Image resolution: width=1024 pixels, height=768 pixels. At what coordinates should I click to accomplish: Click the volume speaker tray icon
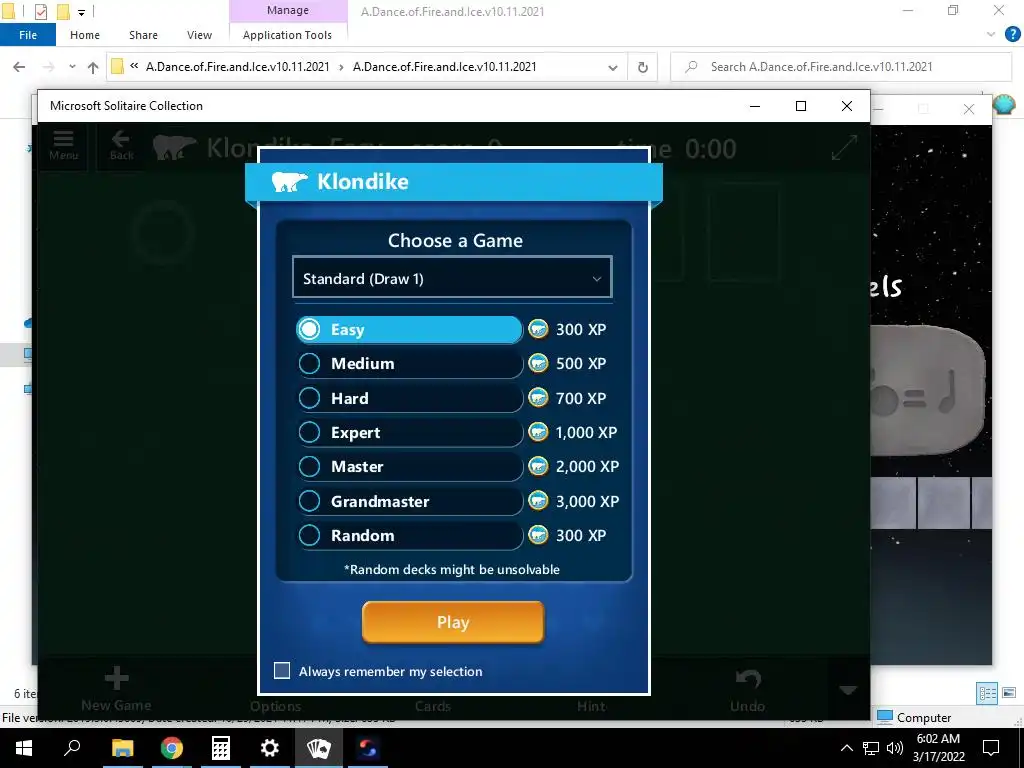(895, 748)
